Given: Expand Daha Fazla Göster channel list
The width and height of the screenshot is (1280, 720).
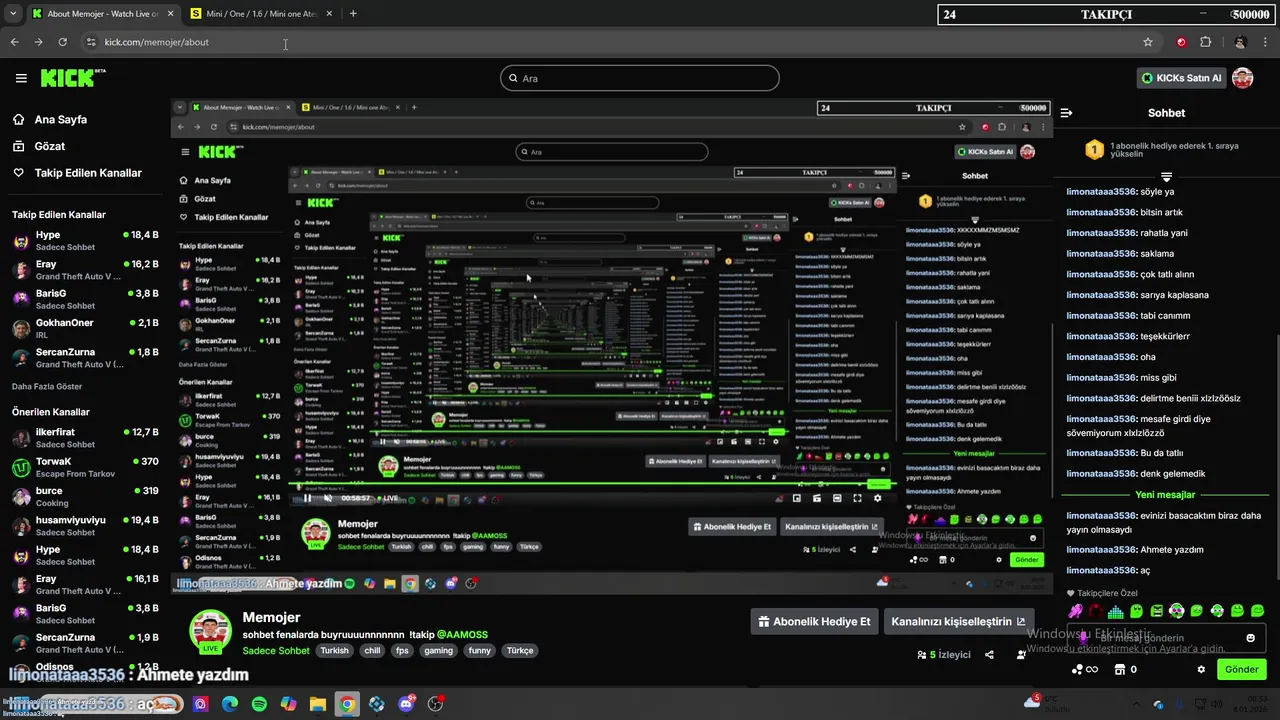Looking at the screenshot, I should tap(47, 386).
